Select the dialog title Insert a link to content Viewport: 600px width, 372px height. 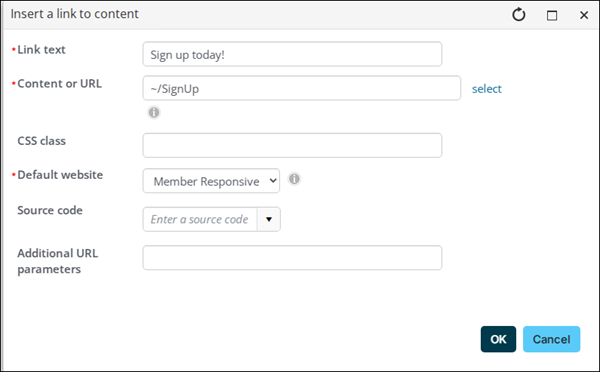pyautogui.click(x=74, y=14)
